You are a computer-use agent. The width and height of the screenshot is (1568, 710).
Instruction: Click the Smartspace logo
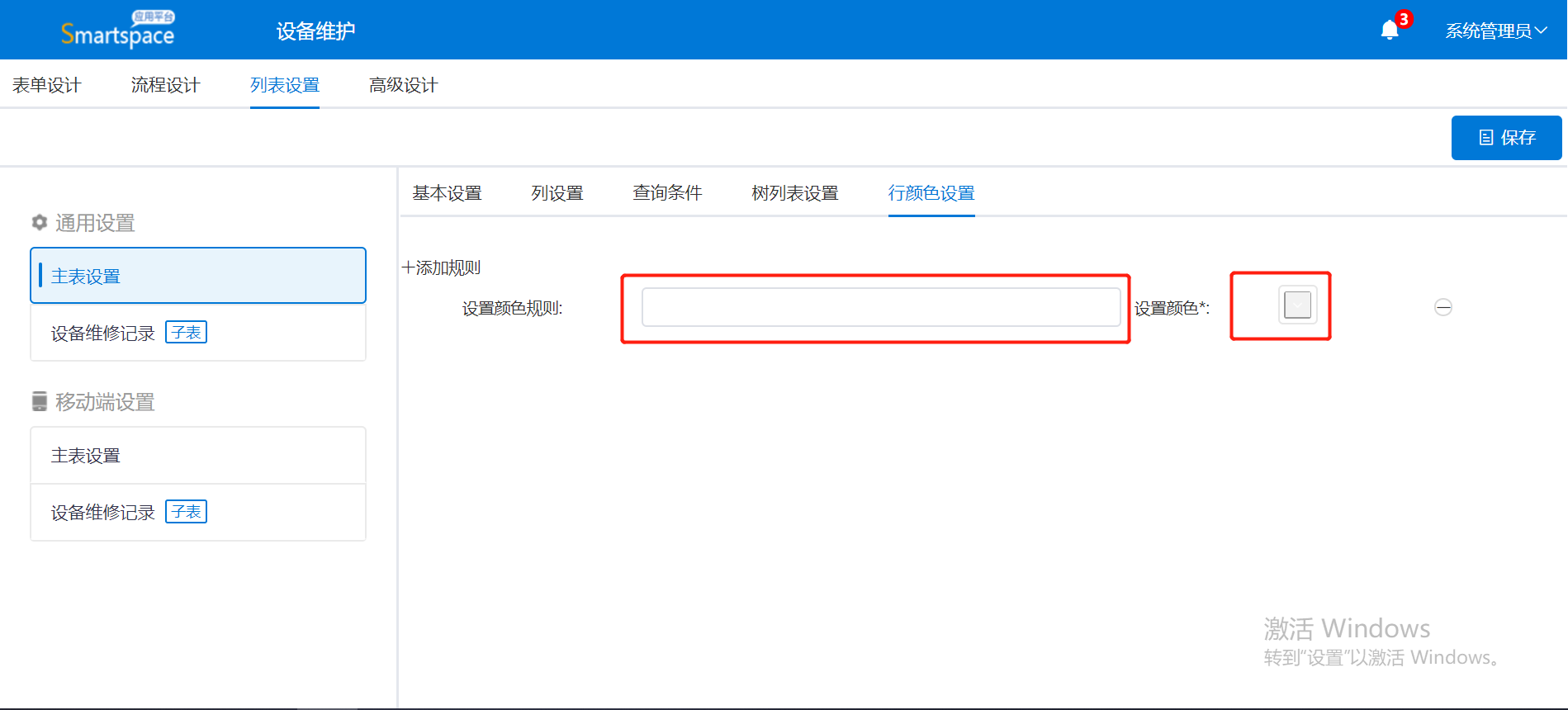117,30
